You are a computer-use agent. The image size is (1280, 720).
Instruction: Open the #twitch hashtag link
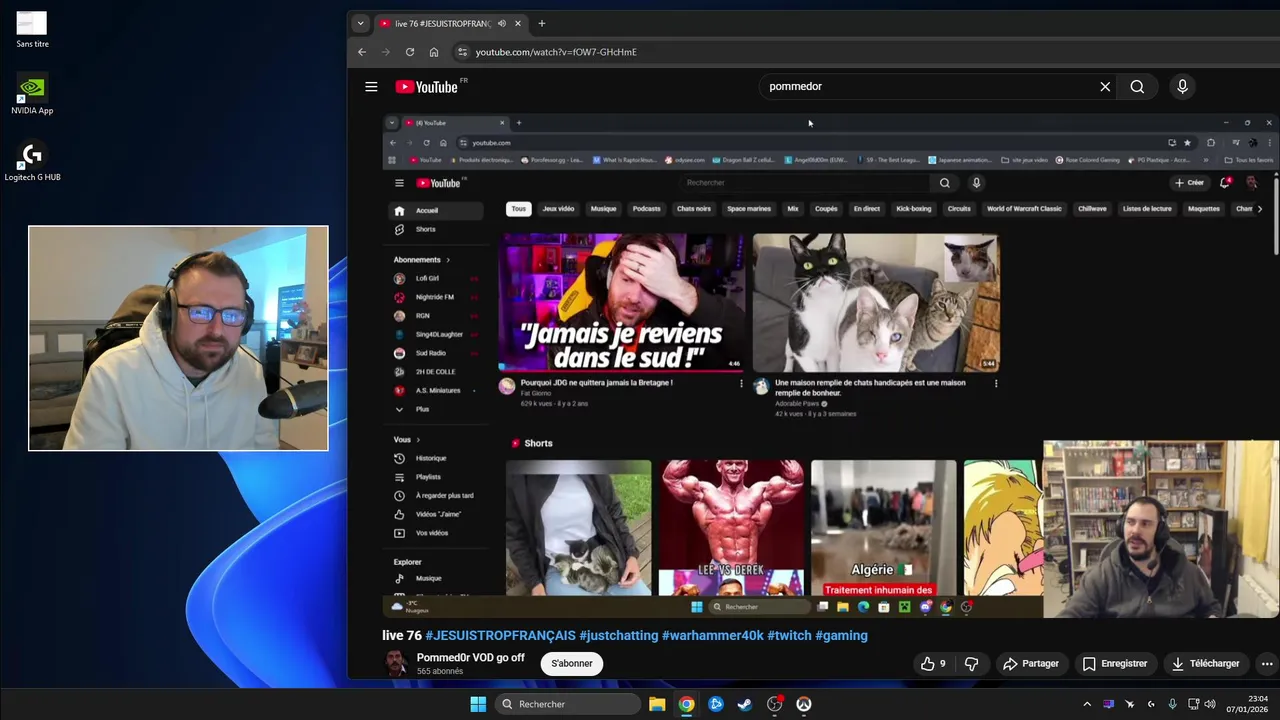[x=789, y=635]
